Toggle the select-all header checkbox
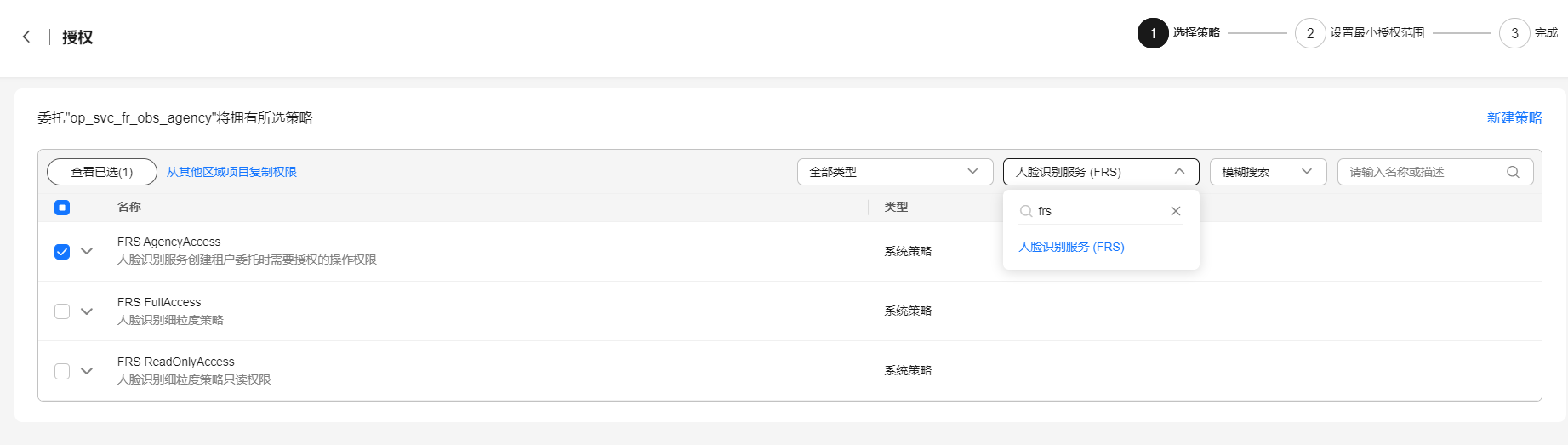 (x=62, y=208)
